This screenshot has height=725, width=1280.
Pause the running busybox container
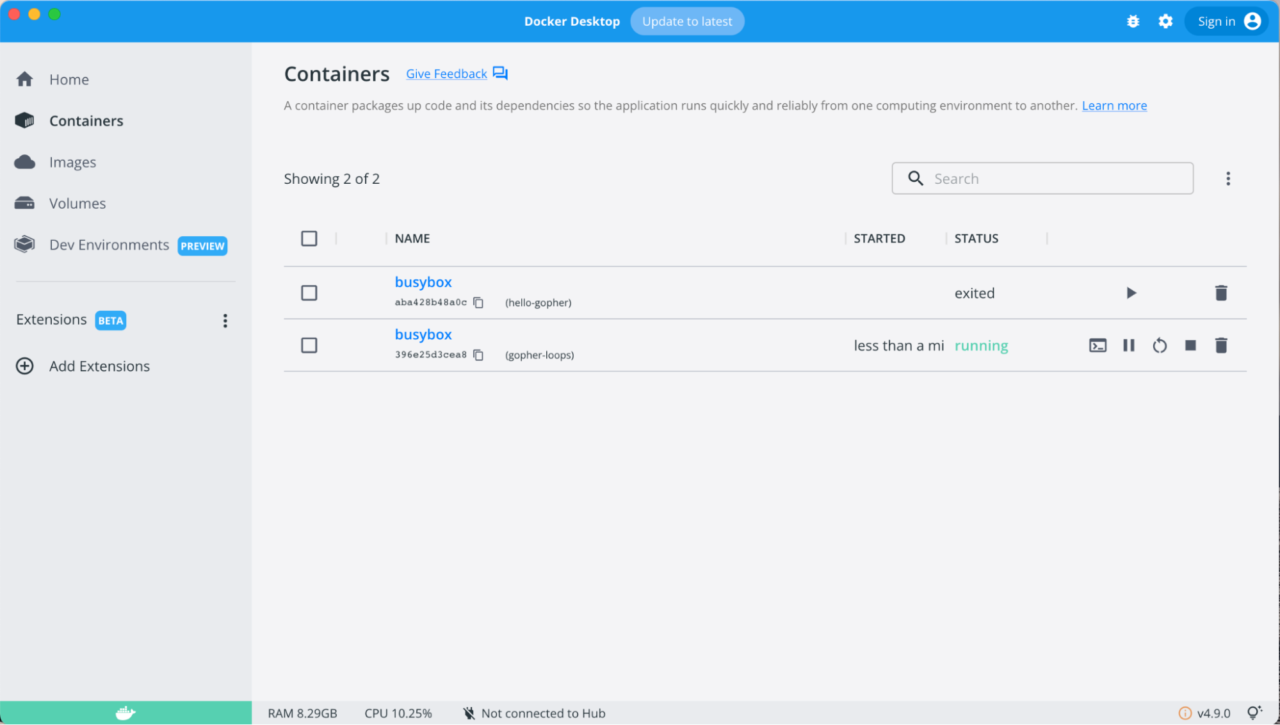point(1129,344)
